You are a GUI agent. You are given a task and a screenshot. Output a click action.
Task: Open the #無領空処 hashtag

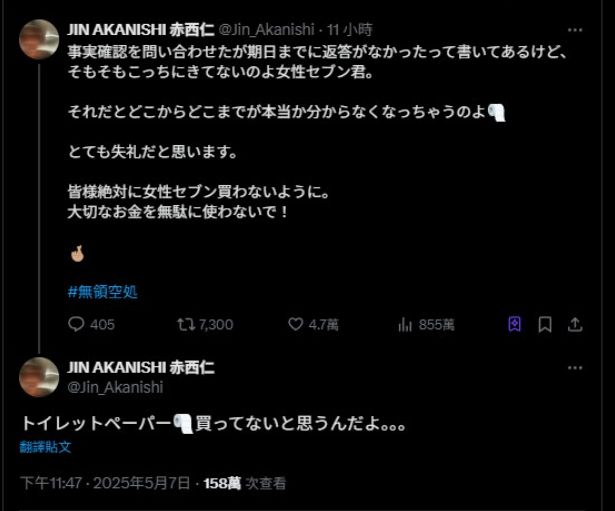[x=103, y=291]
